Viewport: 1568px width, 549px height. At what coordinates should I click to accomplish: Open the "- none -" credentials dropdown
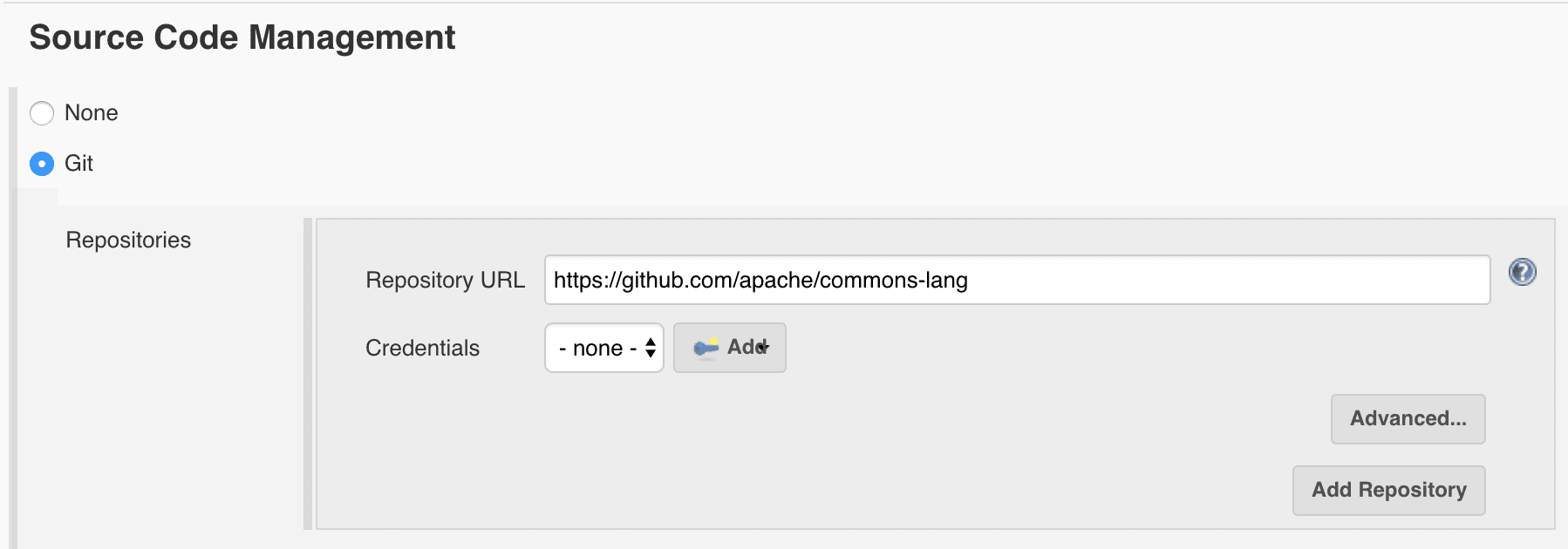point(604,348)
